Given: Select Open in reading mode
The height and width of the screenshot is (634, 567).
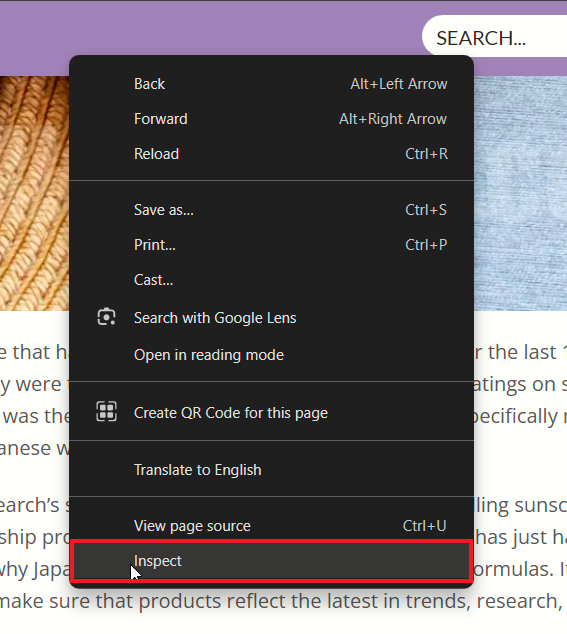Looking at the screenshot, I should point(271,355).
